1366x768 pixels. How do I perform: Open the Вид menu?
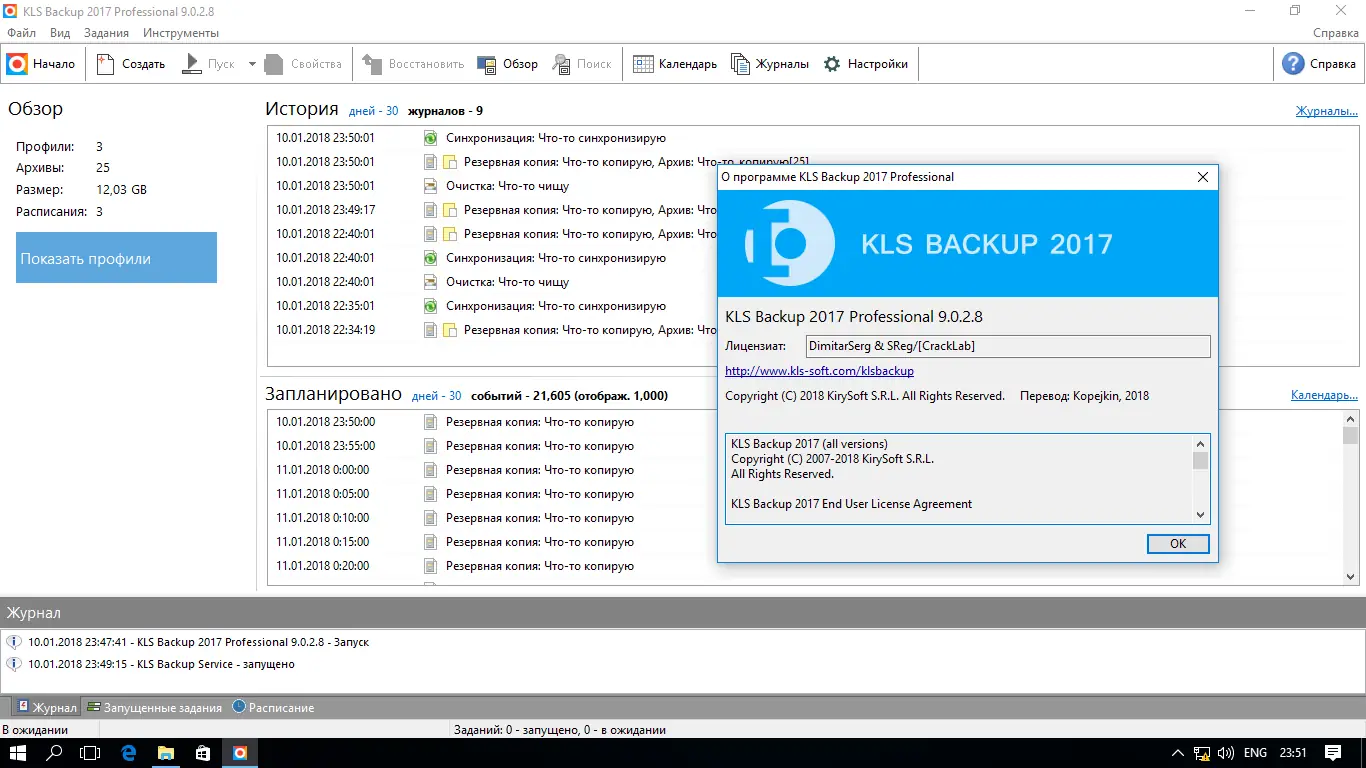(x=60, y=33)
